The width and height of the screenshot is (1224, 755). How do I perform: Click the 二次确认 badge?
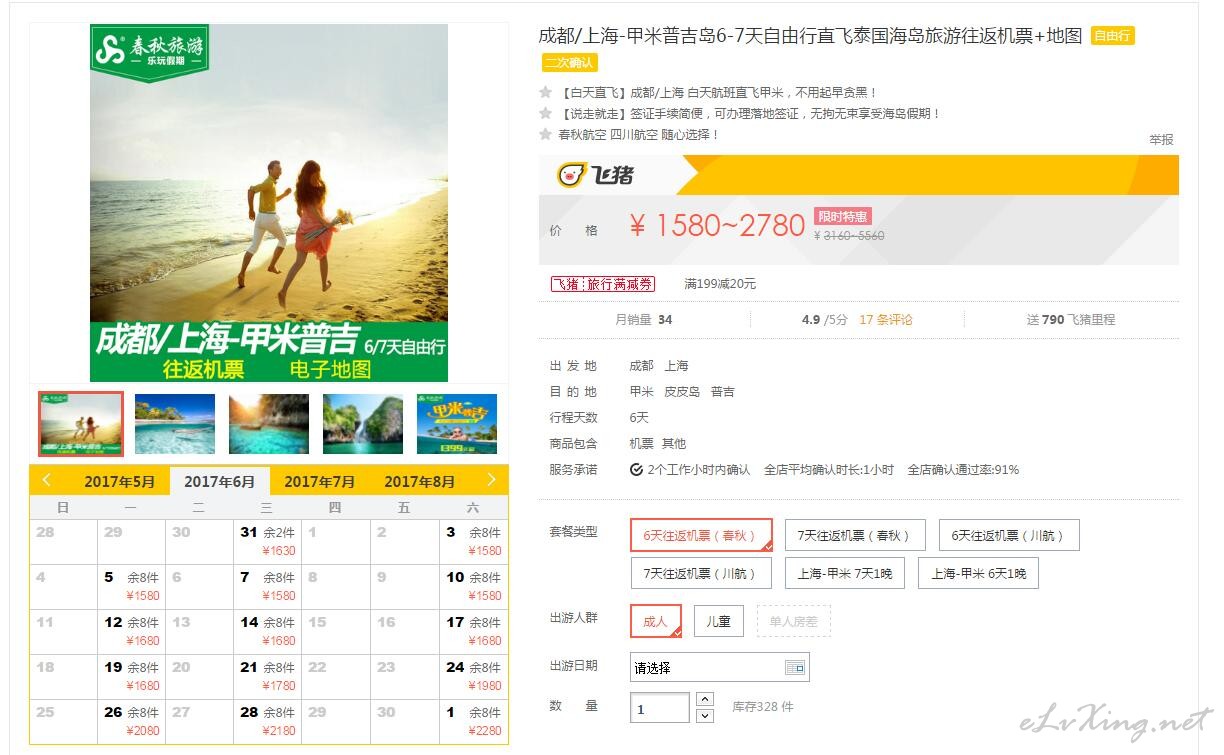(x=570, y=62)
